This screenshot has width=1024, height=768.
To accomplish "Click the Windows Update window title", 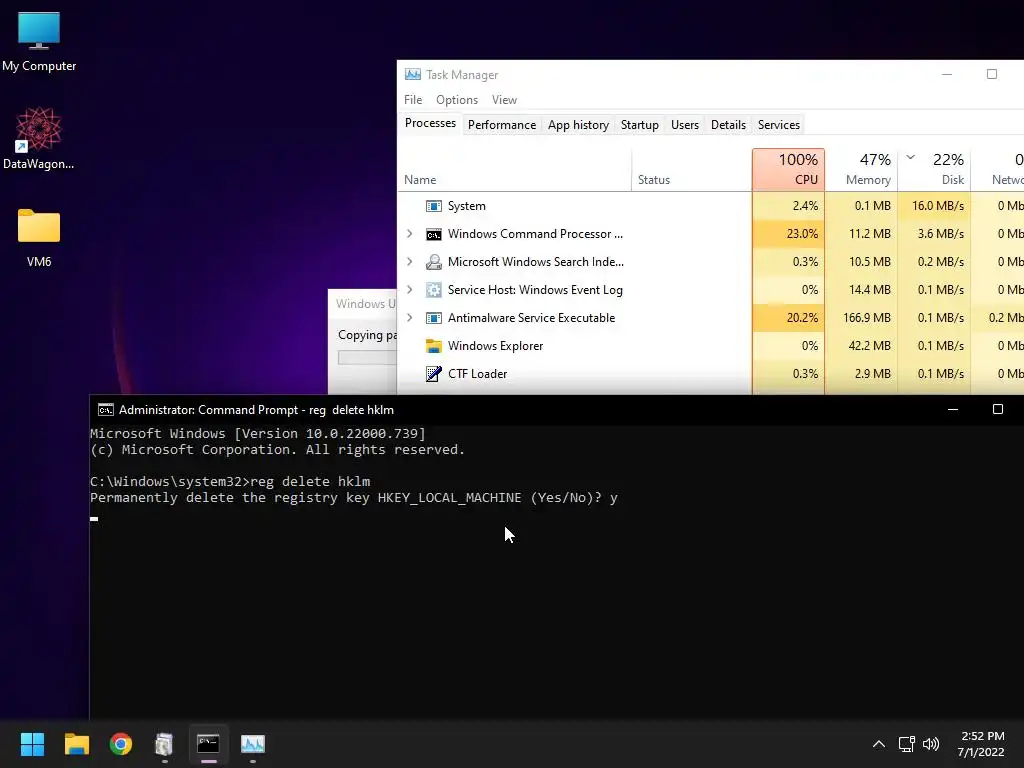I will 366,304.
